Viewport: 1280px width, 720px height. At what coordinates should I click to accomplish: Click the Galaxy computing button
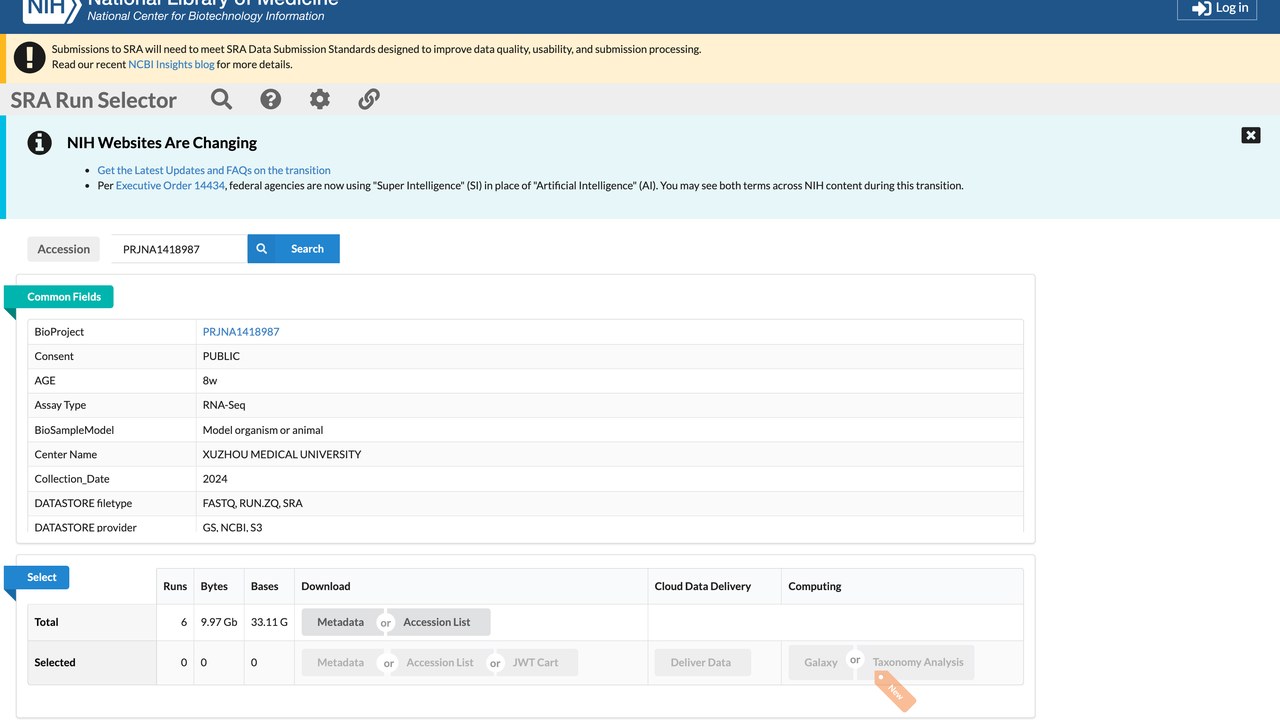pos(821,662)
